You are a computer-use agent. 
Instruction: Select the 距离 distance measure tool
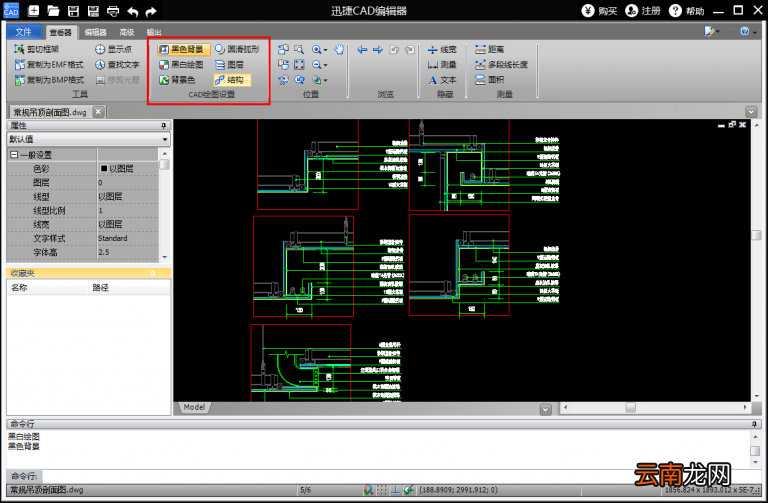point(489,49)
